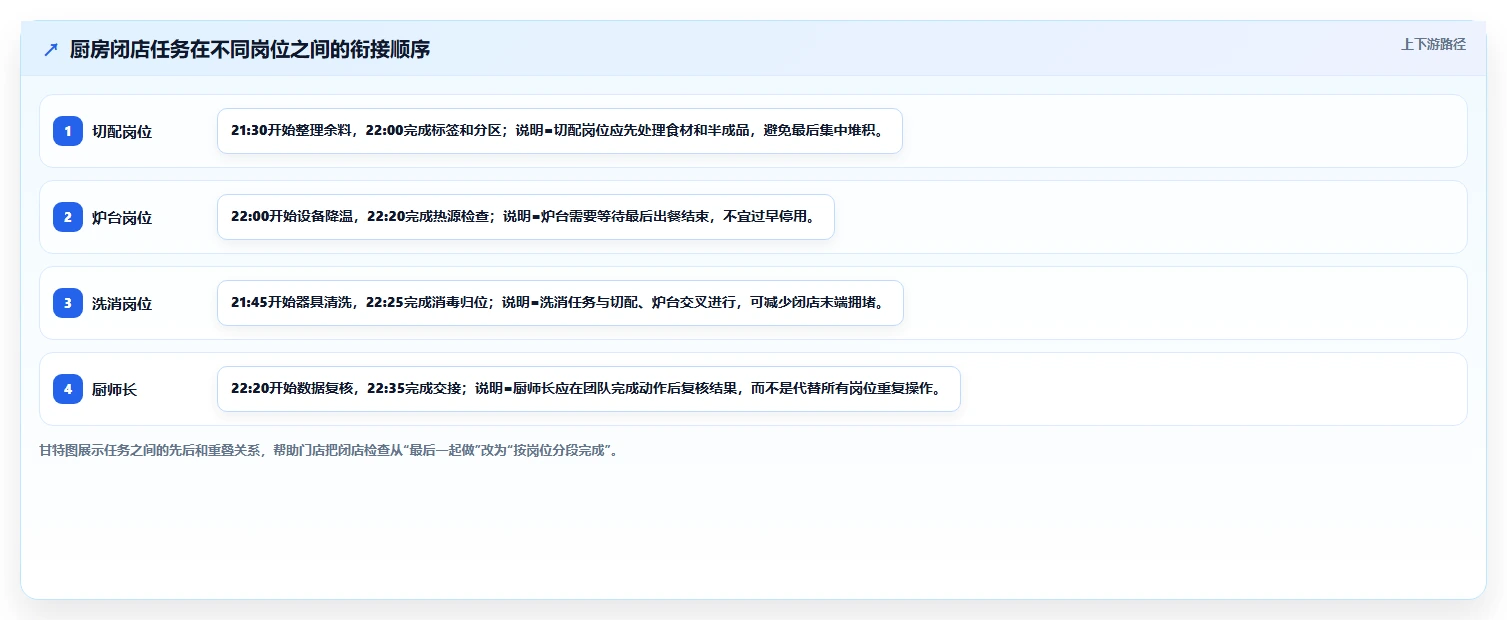This screenshot has width=1507, height=620.
Task: Open the 22:00开始设备降温 description box
Action: click(x=526, y=217)
